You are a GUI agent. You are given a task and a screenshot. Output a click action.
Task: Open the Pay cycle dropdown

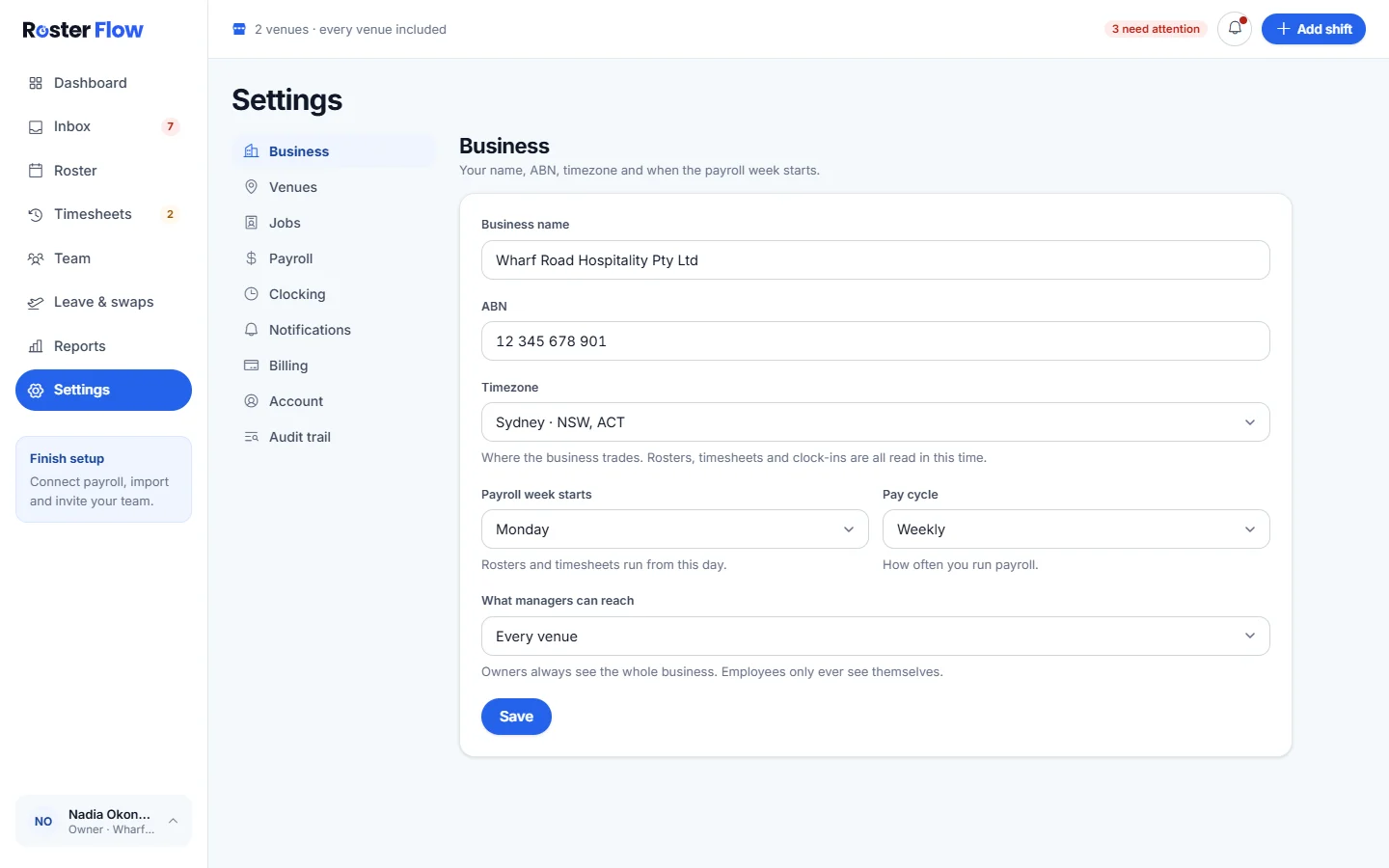[1076, 529]
